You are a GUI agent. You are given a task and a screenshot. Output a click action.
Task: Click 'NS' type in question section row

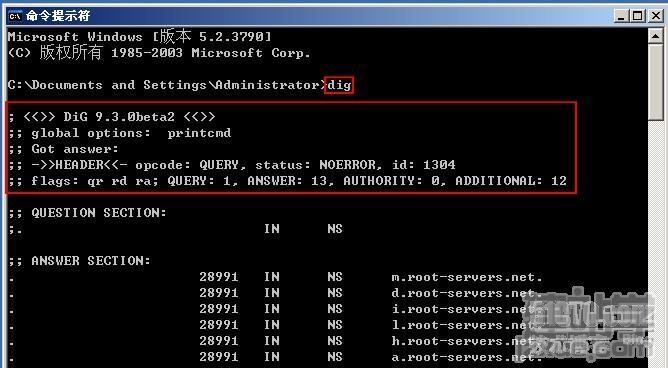click(335, 229)
